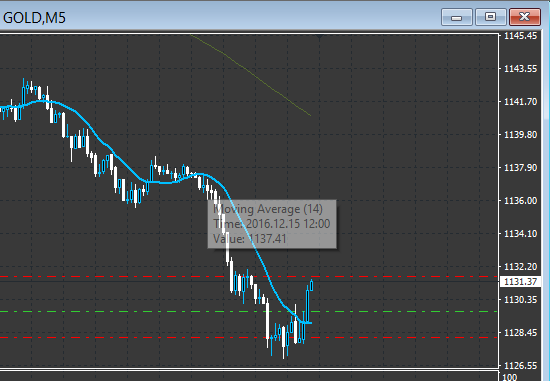550x381 pixels.
Task: Close the GOLD,M5 chart window
Action: (524, 17)
